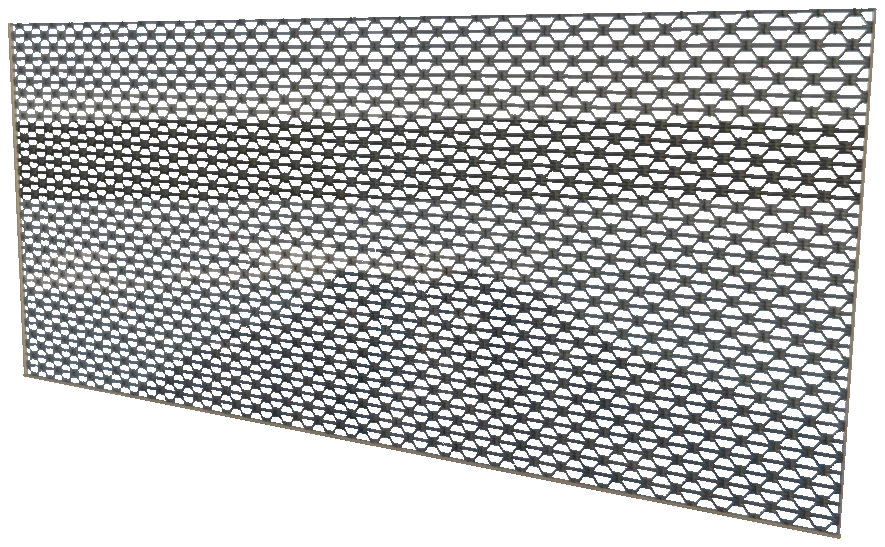Click the white background right of the panel
Screen dimensions: 885x547
879,282
